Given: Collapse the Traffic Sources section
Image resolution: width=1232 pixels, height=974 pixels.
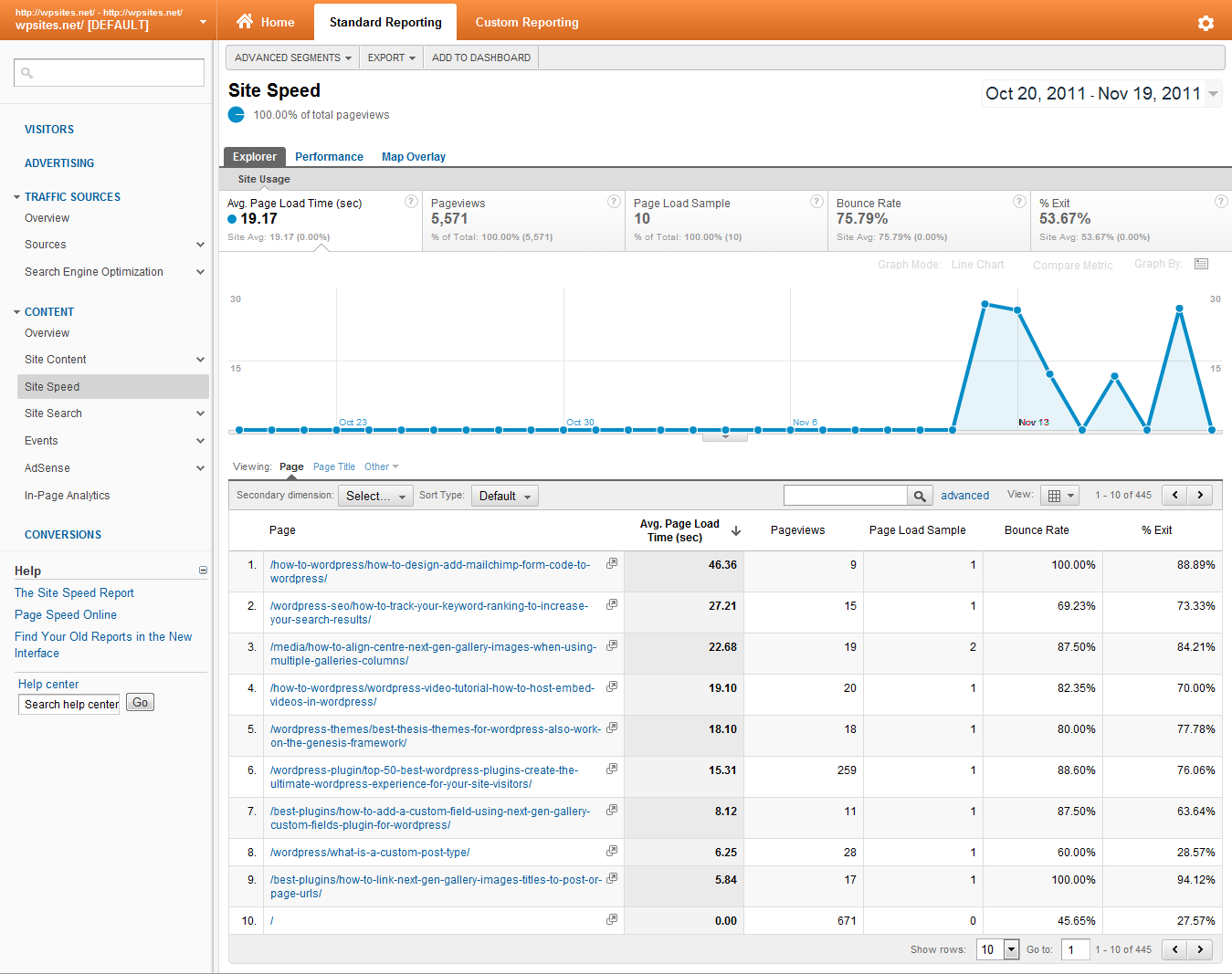Looking at the screenshot, I should pos(17,197).
